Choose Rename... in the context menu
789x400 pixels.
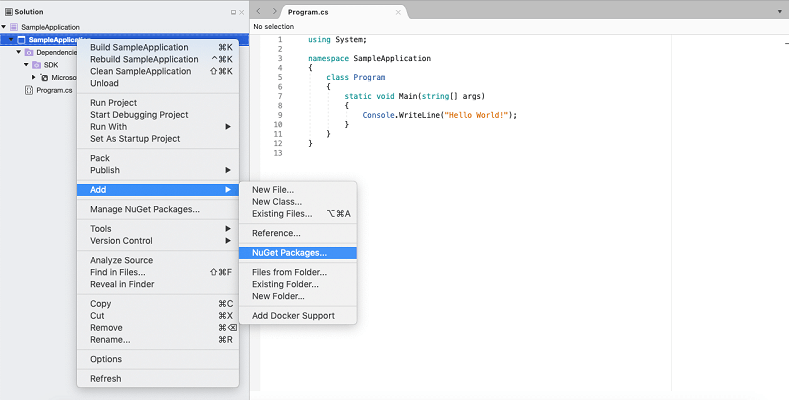click(157, 340)
